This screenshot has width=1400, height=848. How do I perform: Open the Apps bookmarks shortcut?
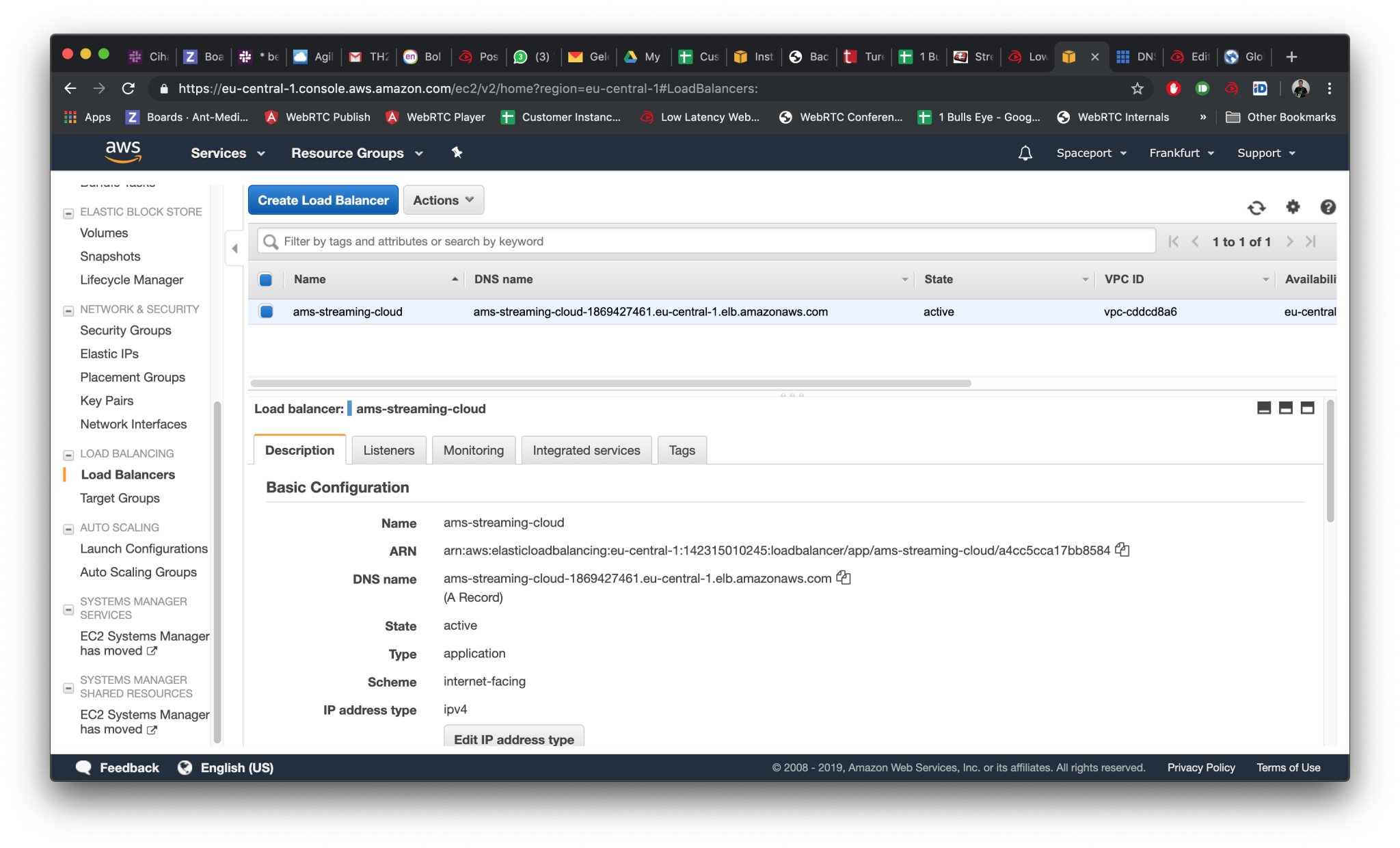(87, 117)
